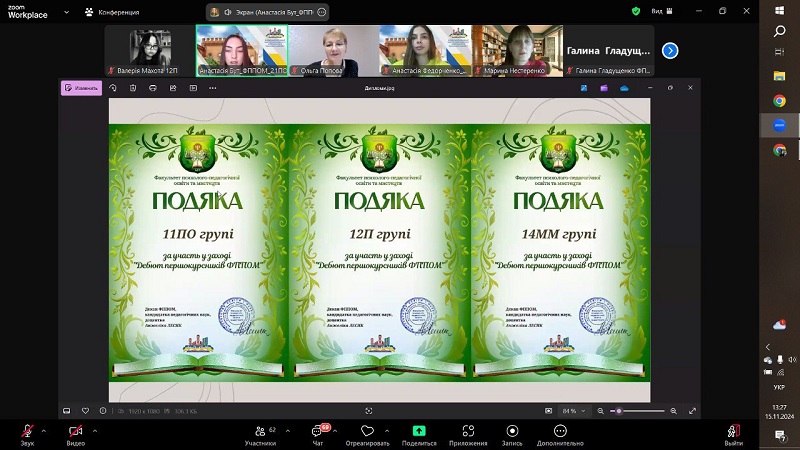800x450 pixels.
Task: Start recording with Запись button
Action: (x=512, y=435)
